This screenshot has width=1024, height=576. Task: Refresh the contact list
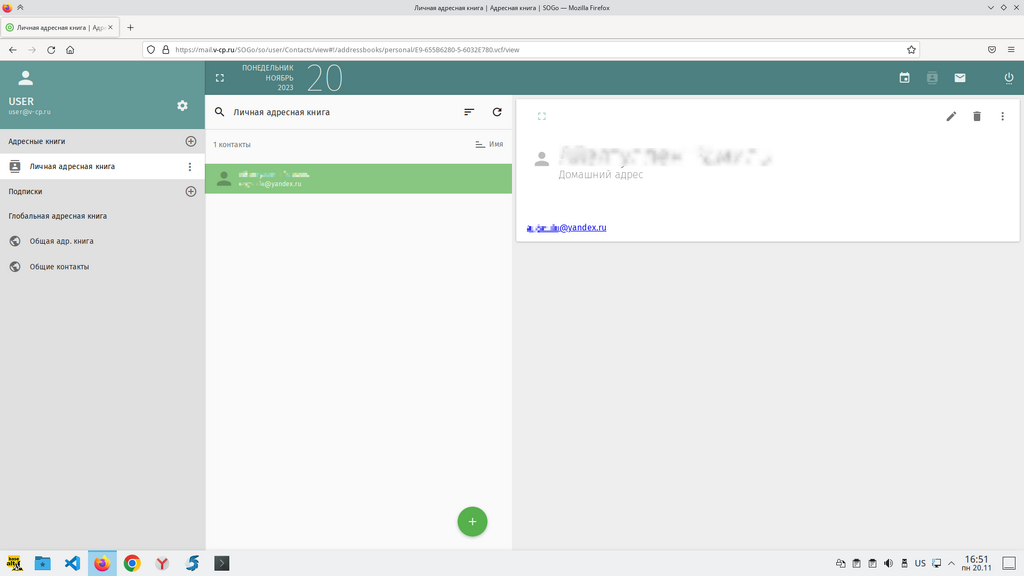tap(497, 112)
